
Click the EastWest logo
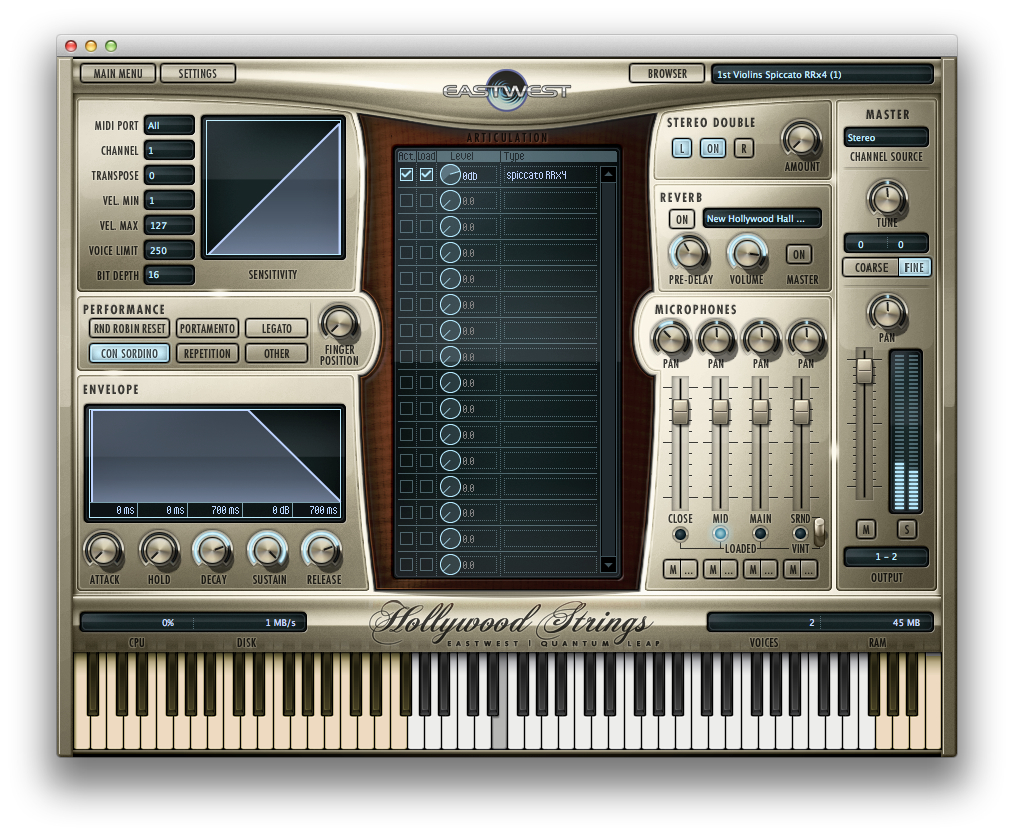tap(506, 91)
